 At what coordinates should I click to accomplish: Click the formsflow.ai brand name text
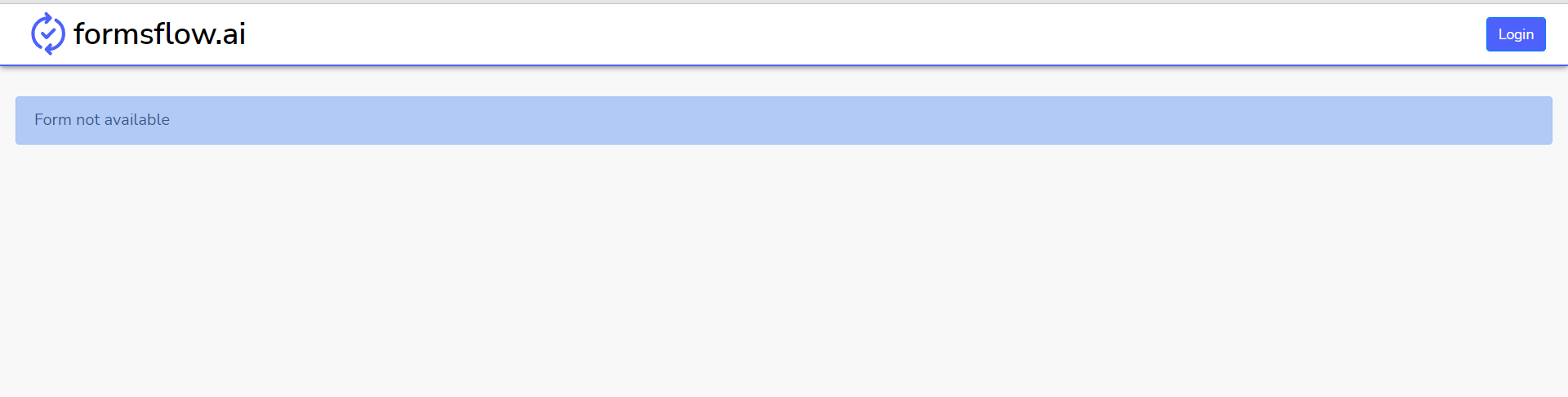(159, 33)
